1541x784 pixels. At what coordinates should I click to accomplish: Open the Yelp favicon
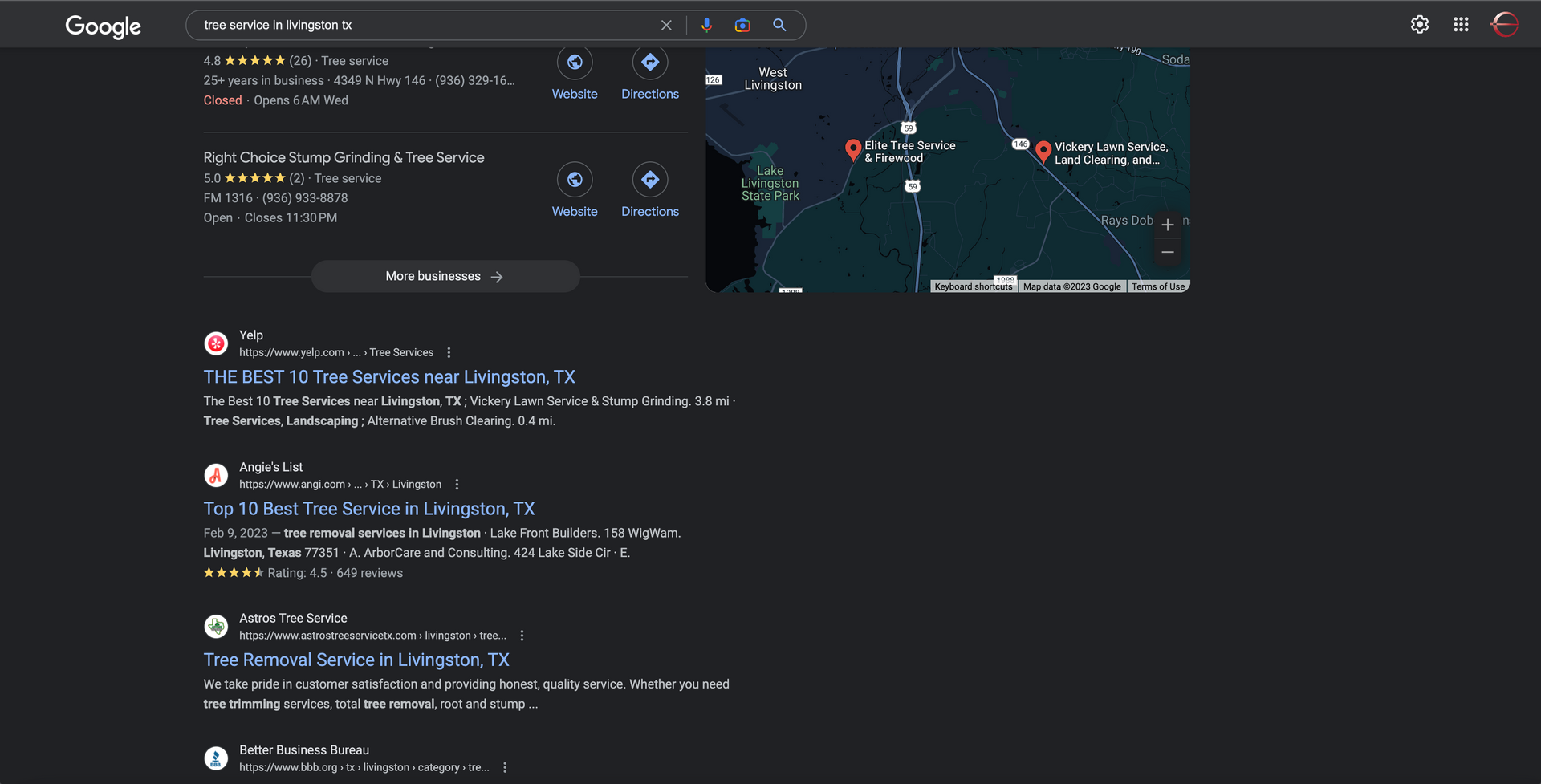pyautogui.click(x=216, y=343)
